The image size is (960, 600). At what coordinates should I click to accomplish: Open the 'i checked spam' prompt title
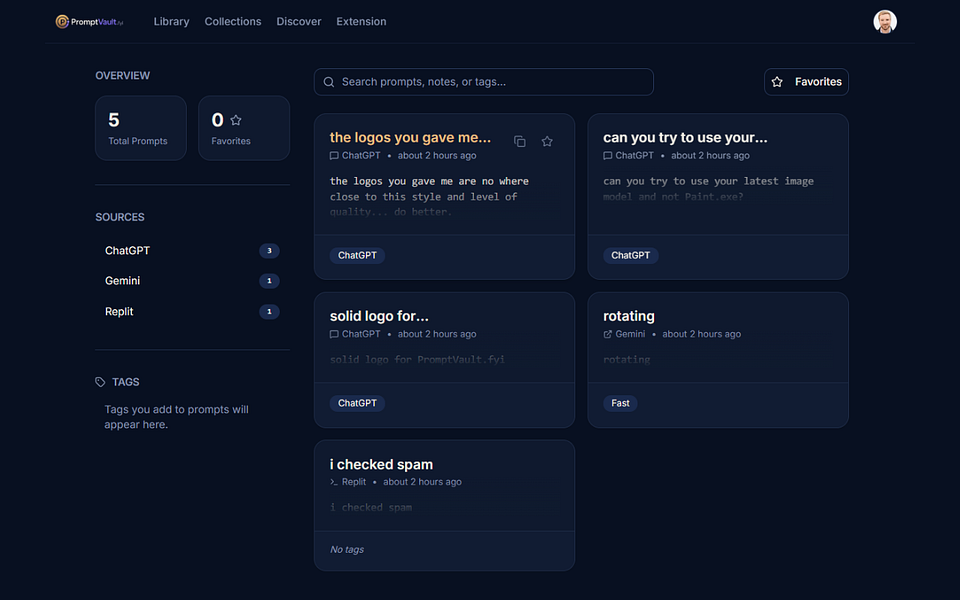pyautogui.click(x=381, y=465)
